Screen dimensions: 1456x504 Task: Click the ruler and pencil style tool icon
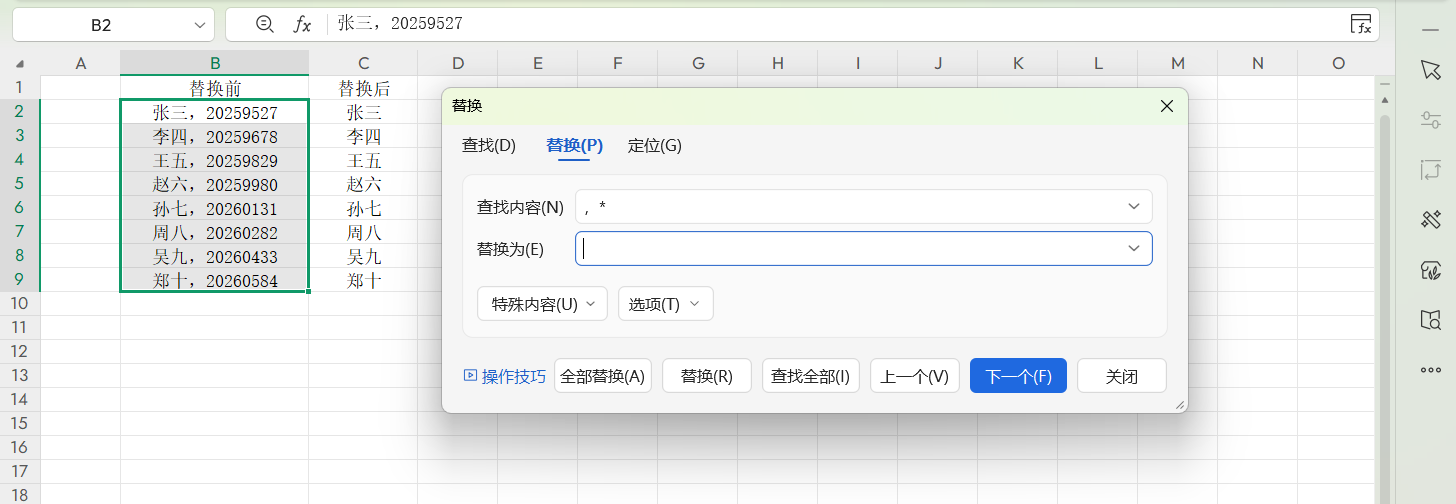click(1430, 219)
